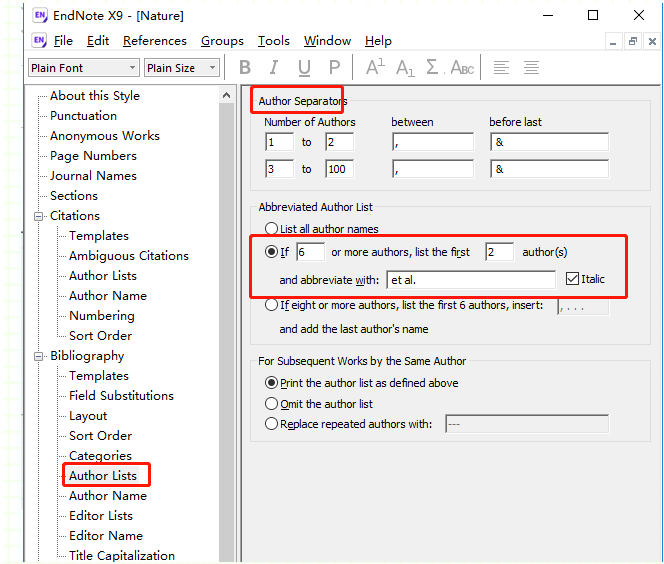The image size is (664, 564).
Task: Collapse the Citations tree node
Action: 39,216
